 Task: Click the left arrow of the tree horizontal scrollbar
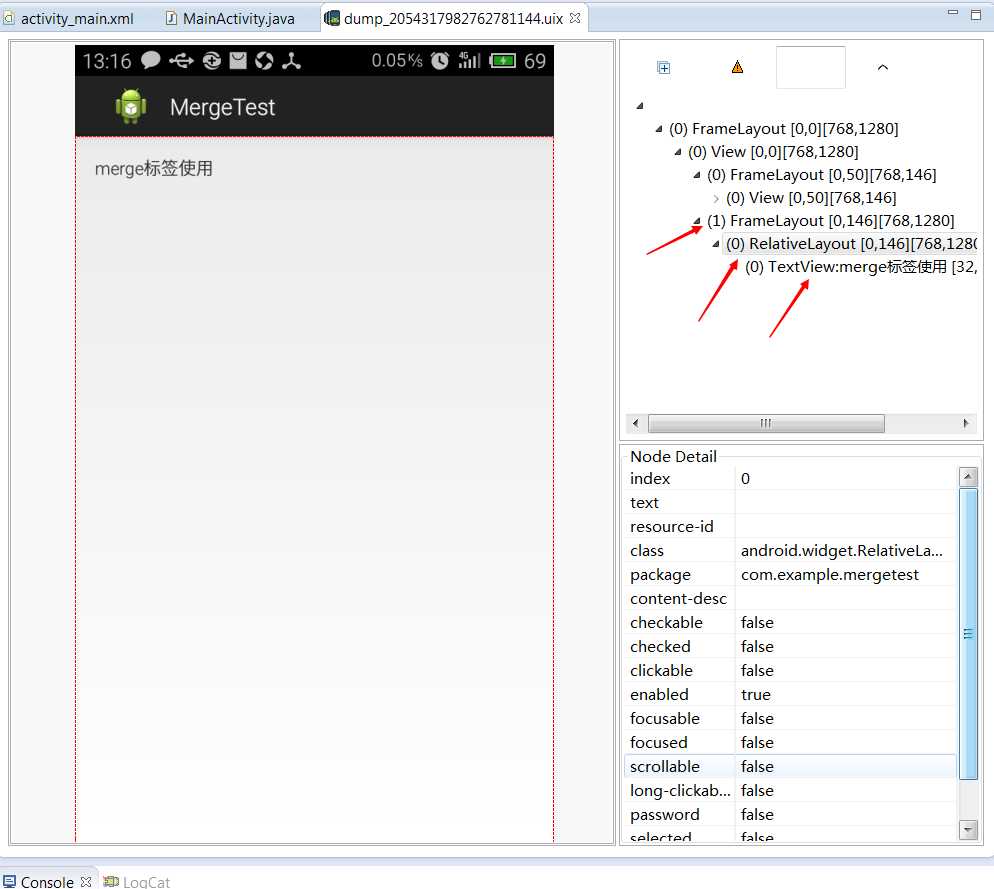click(636, 423)
